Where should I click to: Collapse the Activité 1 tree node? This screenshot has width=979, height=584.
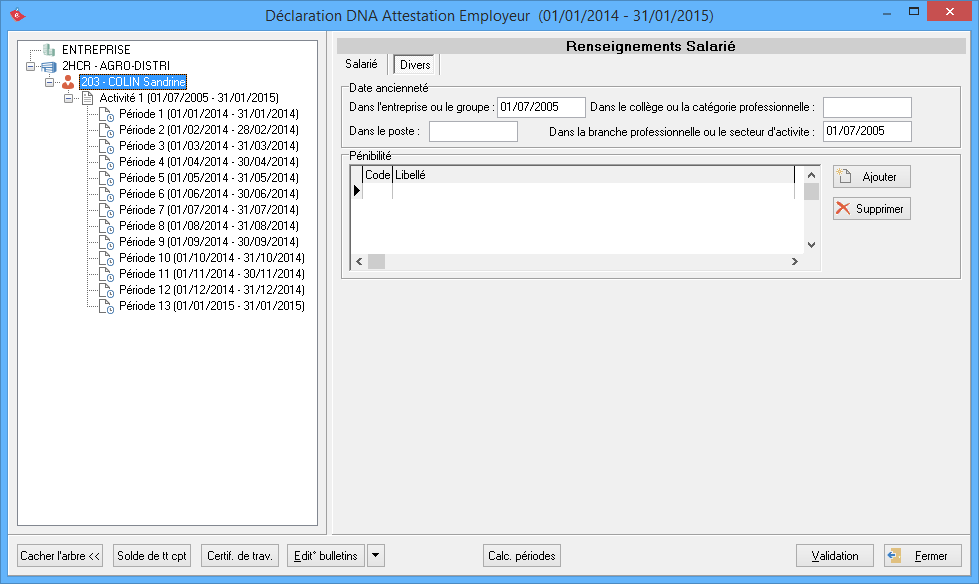click(68, 98)
